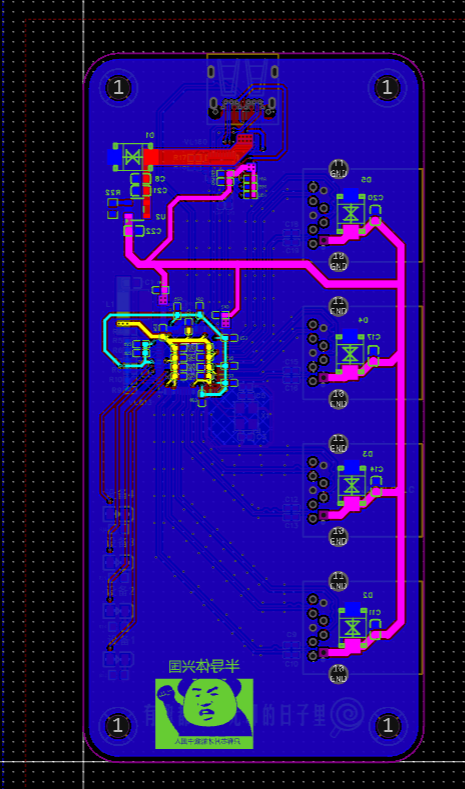Click the USB connector footprint at board top

(243, 90)
